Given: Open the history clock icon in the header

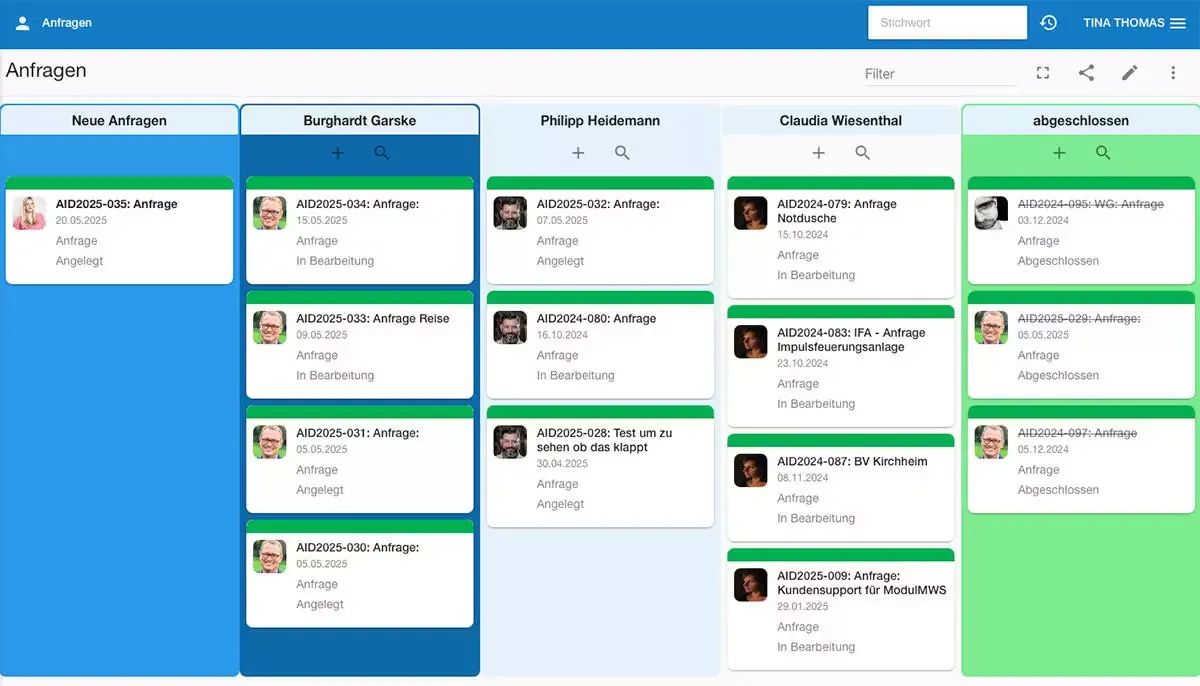Looking at the screenshot, I should (1048, 22).
